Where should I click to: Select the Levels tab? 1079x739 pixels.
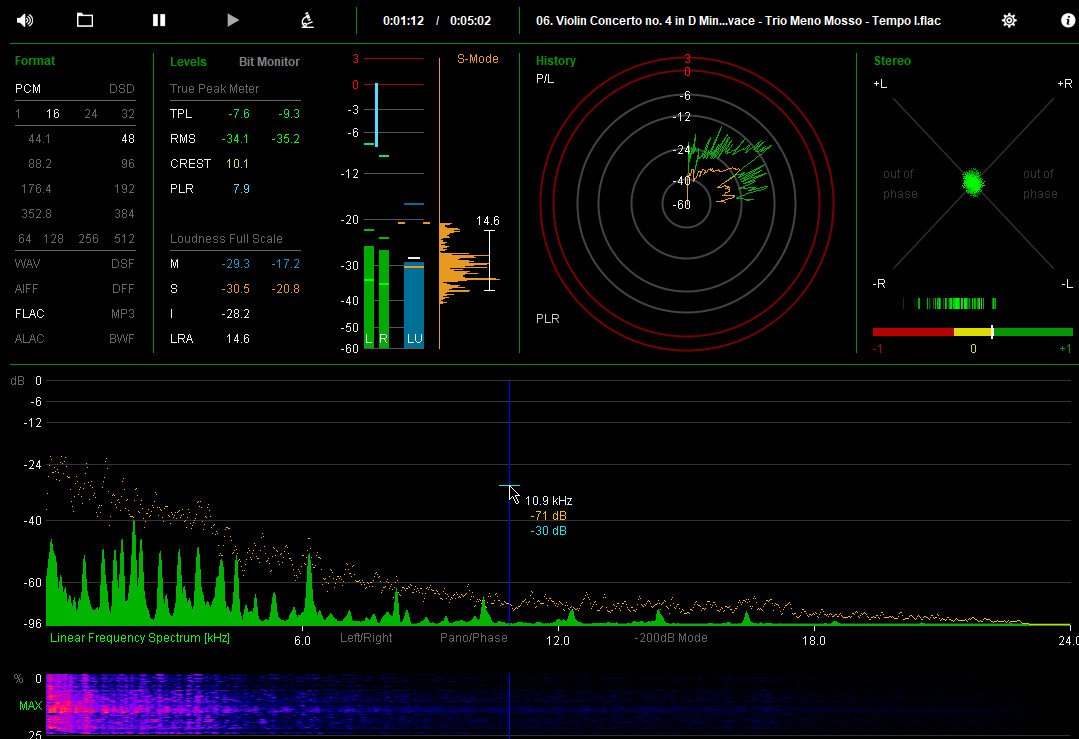[x=188, y=61]
